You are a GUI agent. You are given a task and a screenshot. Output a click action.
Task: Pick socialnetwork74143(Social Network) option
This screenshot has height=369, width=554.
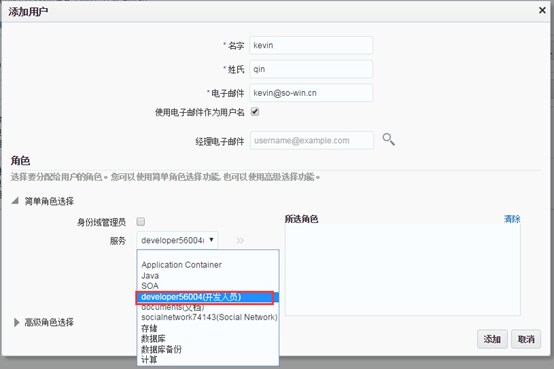click(x=208, y=317)
